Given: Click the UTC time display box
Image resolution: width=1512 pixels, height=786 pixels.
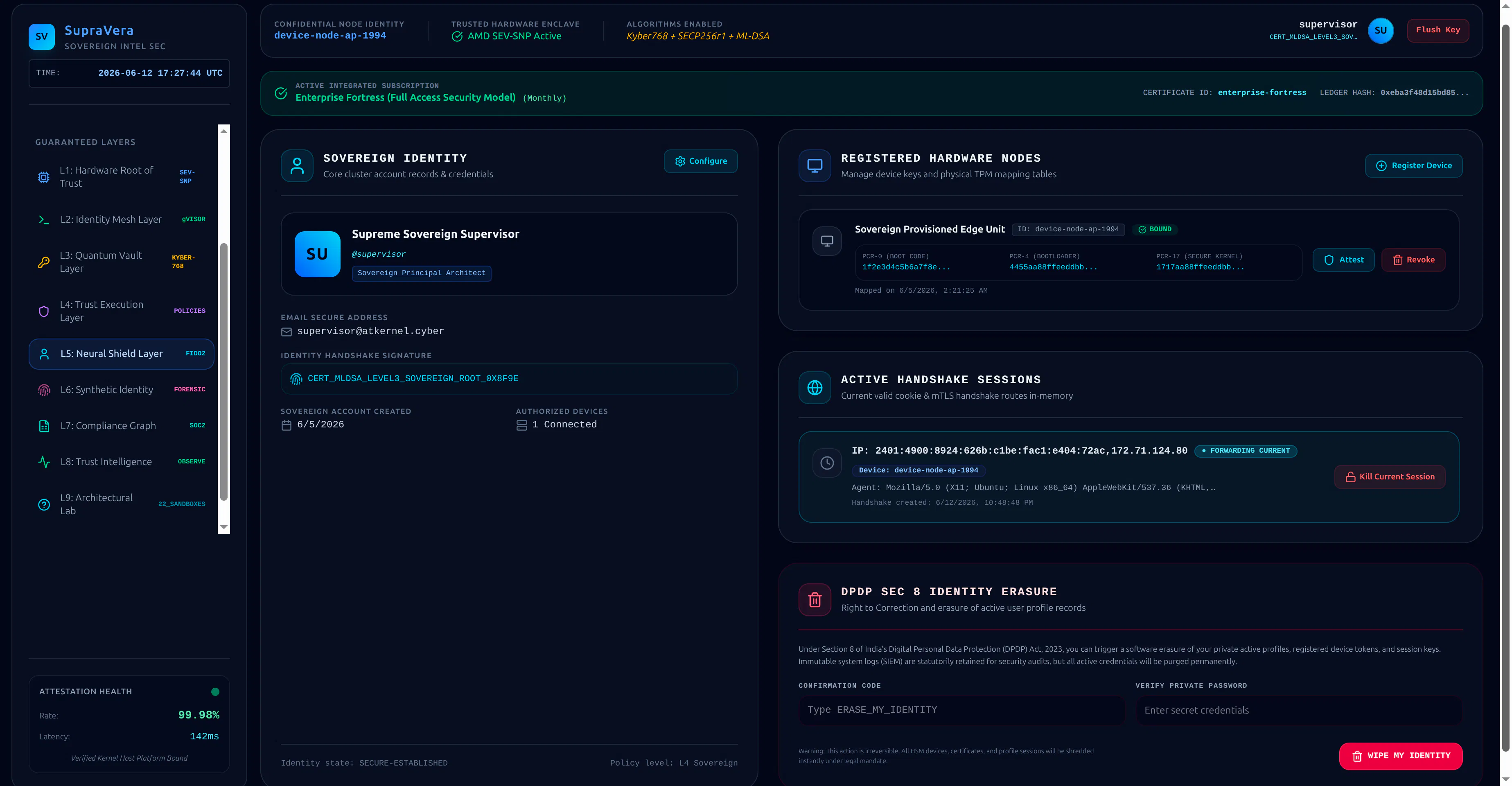Looking at the screenshot, I should tap(129, 73).
